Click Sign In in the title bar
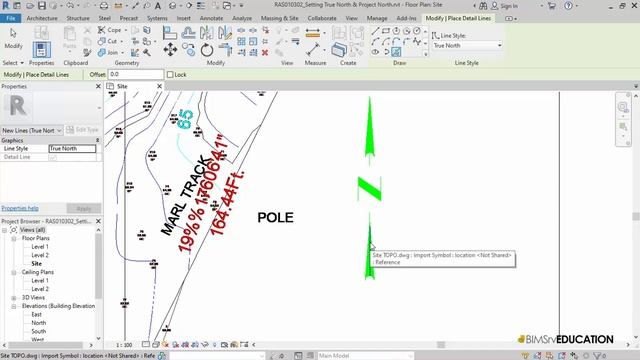640x360 pixels. tap(509, 6)
